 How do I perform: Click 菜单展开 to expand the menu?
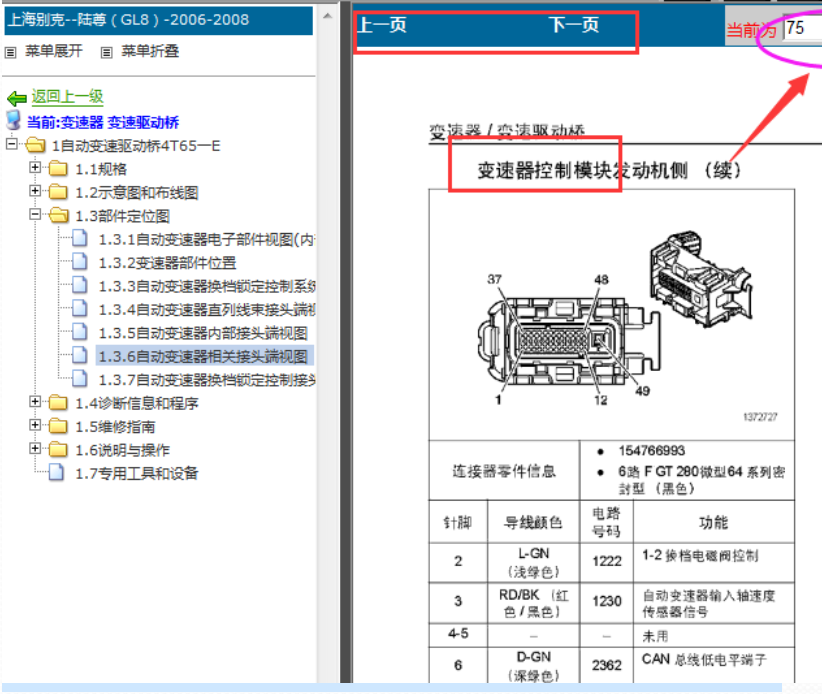[53, 51]
